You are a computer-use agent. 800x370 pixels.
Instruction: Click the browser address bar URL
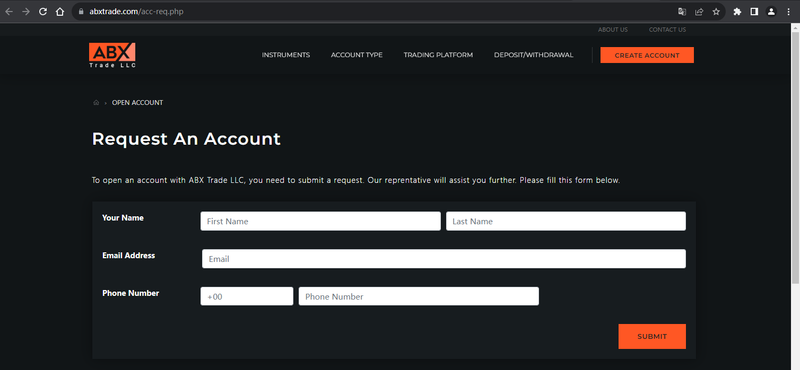tap(136, 12)
